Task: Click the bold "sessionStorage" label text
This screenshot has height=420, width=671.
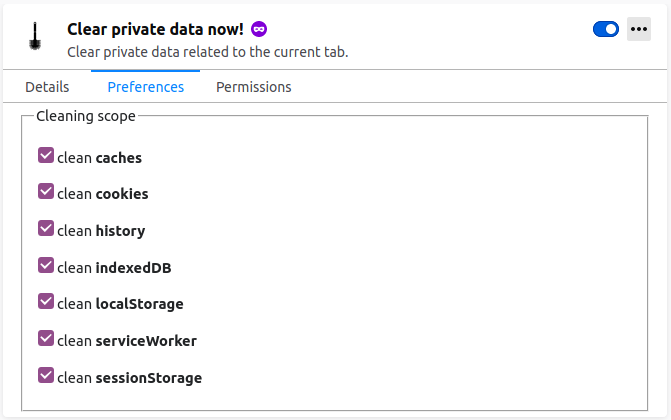Action: 149,378
